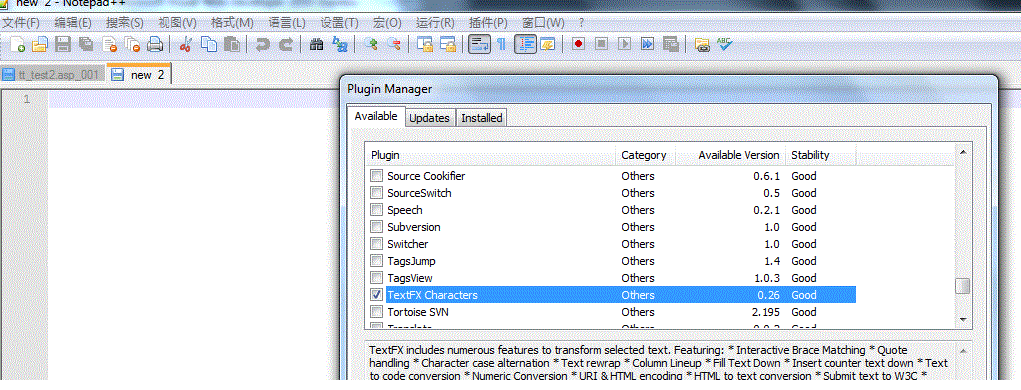Click the Zoom In magnifier icon
This screenshot has height=390, width=1021.
tap(371, 44)
